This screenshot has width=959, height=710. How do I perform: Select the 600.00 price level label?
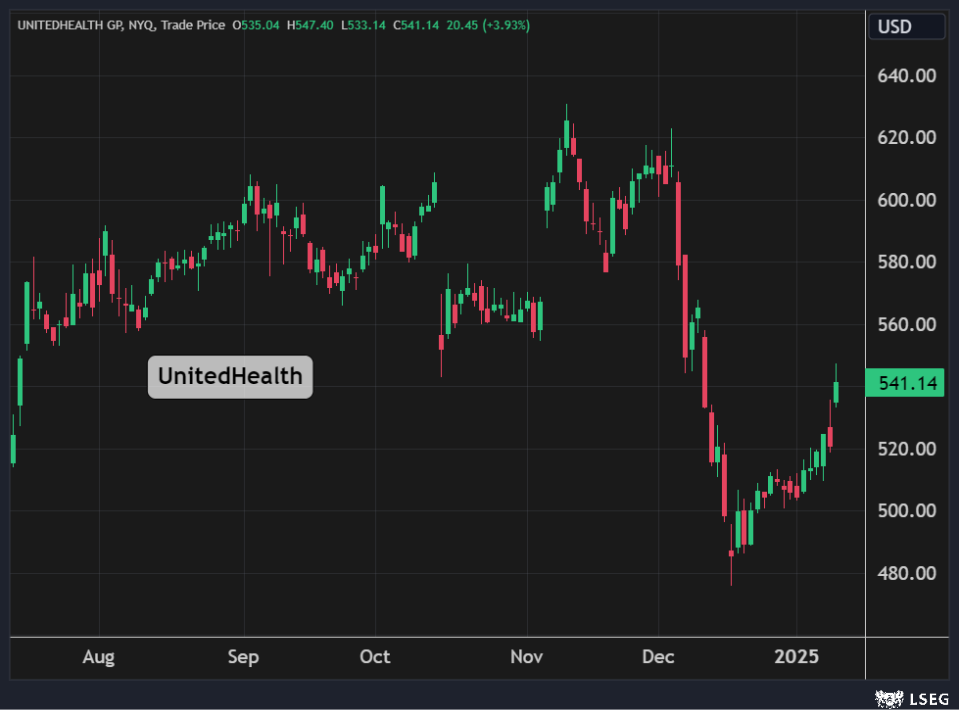click(x=906, y=200)
